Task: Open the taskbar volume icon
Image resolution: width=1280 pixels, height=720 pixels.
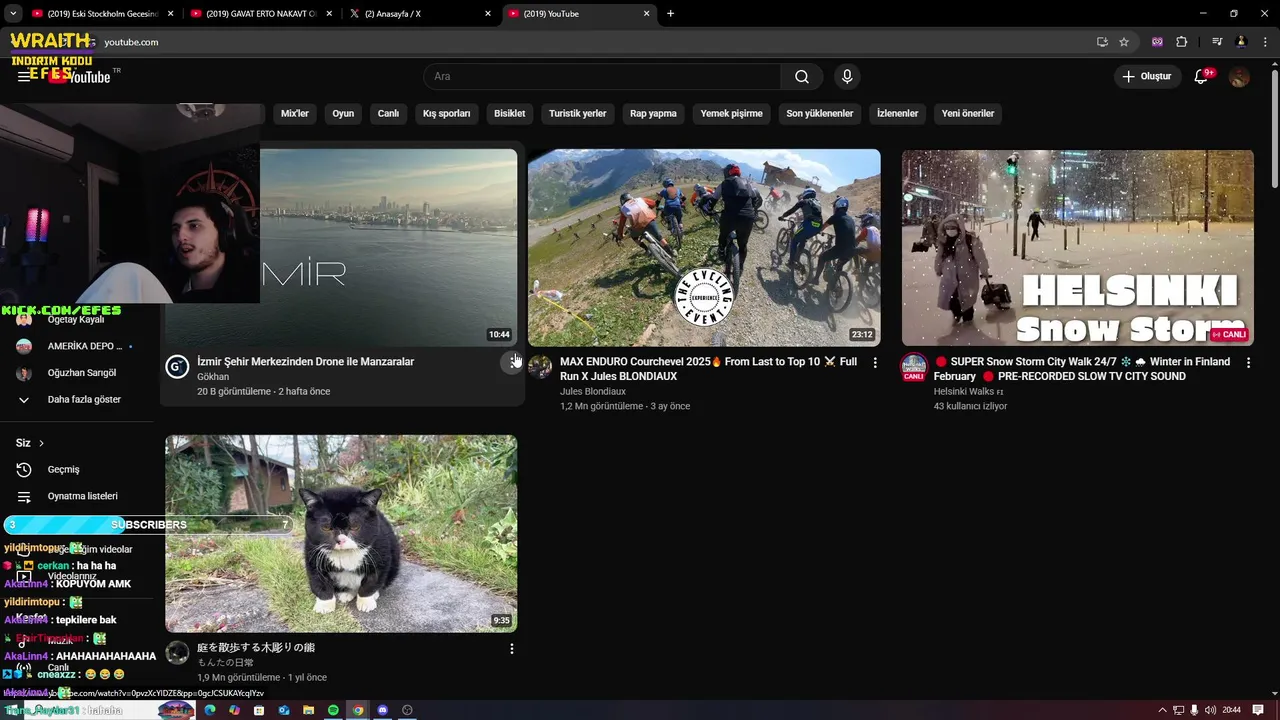Action: point(1210,710)
